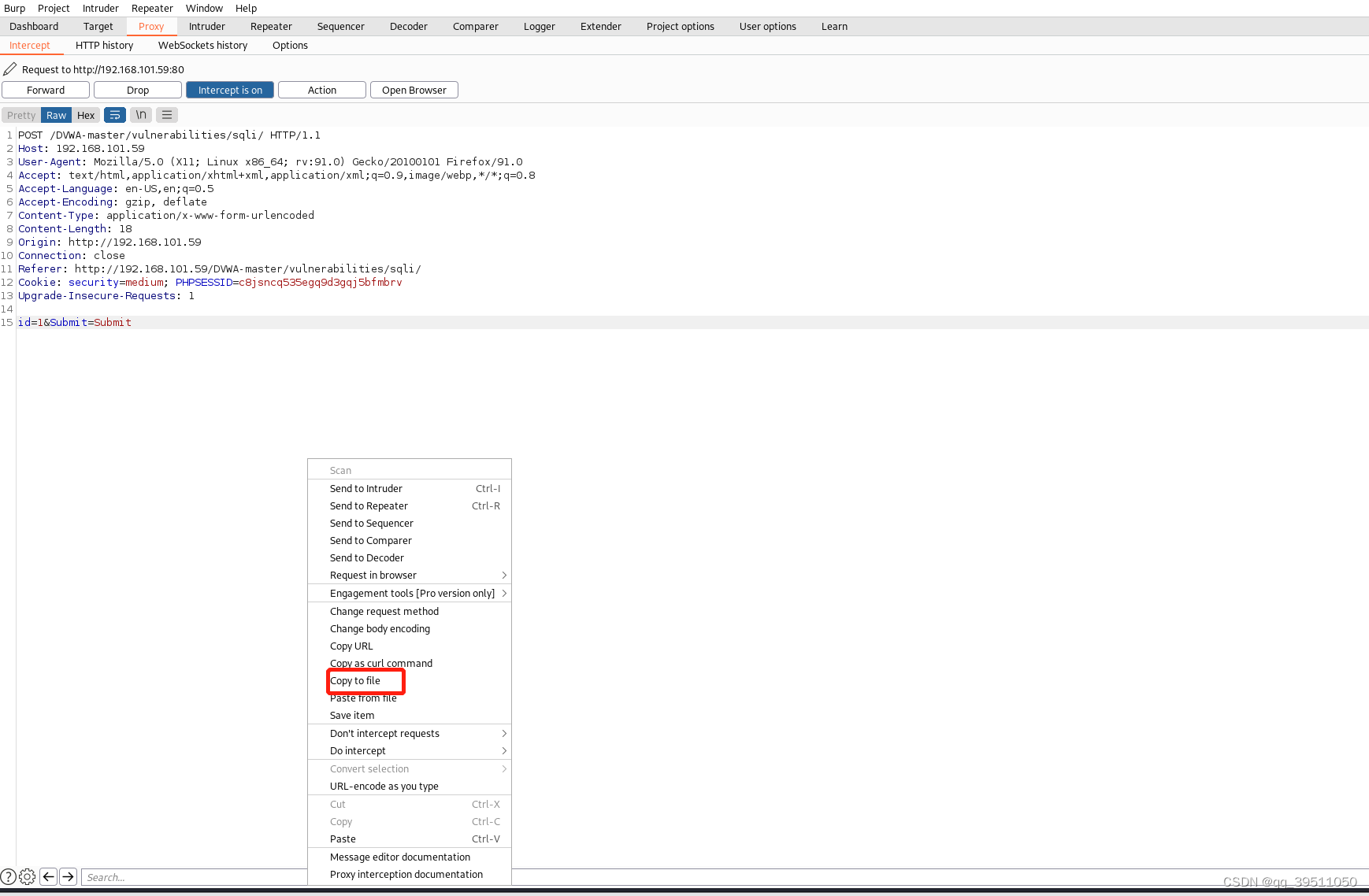Click the pencil edit icon beside Request
The image size is (1369, 896).
click(10, 69)
